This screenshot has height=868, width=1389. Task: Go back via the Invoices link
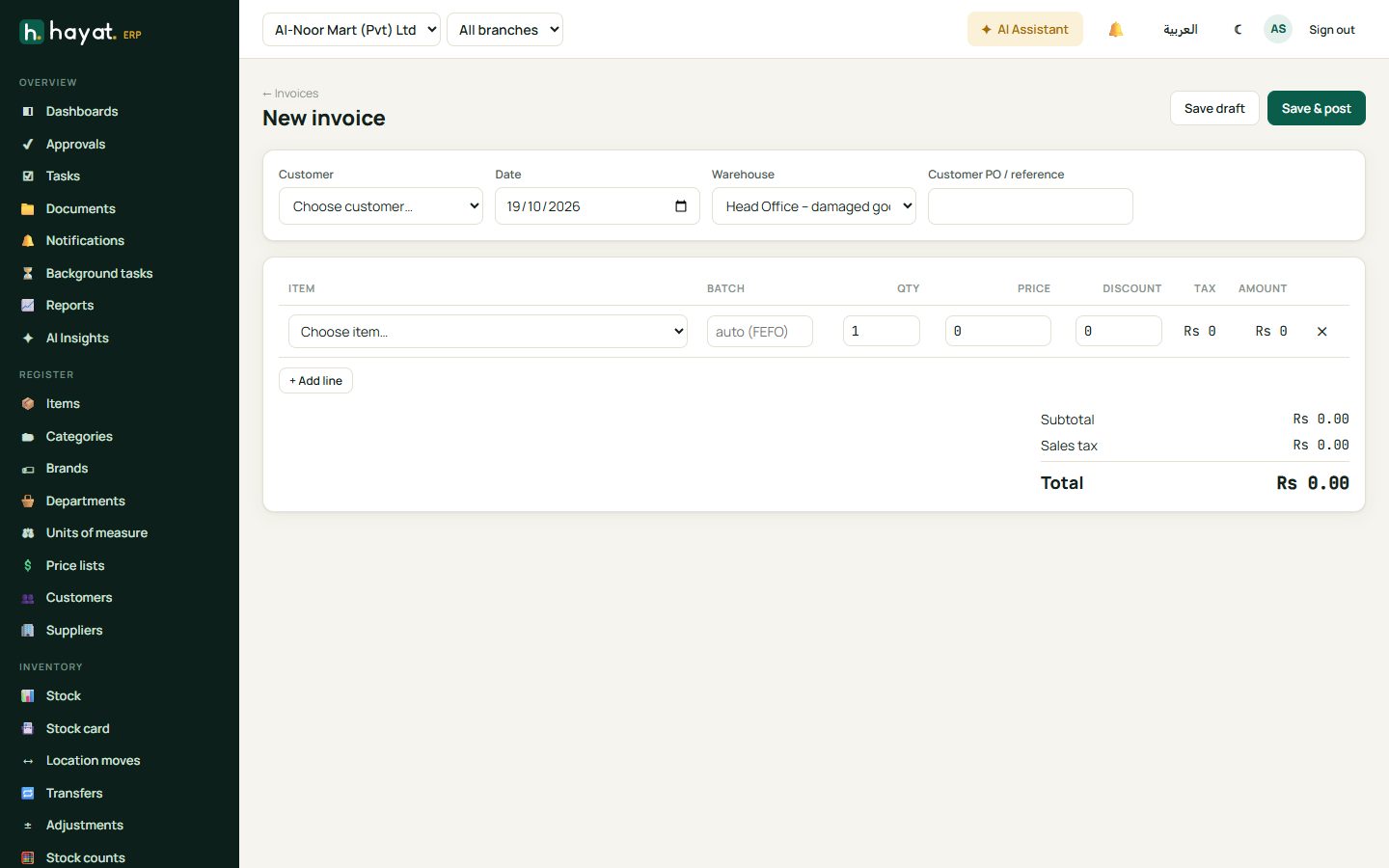(290, 94)
